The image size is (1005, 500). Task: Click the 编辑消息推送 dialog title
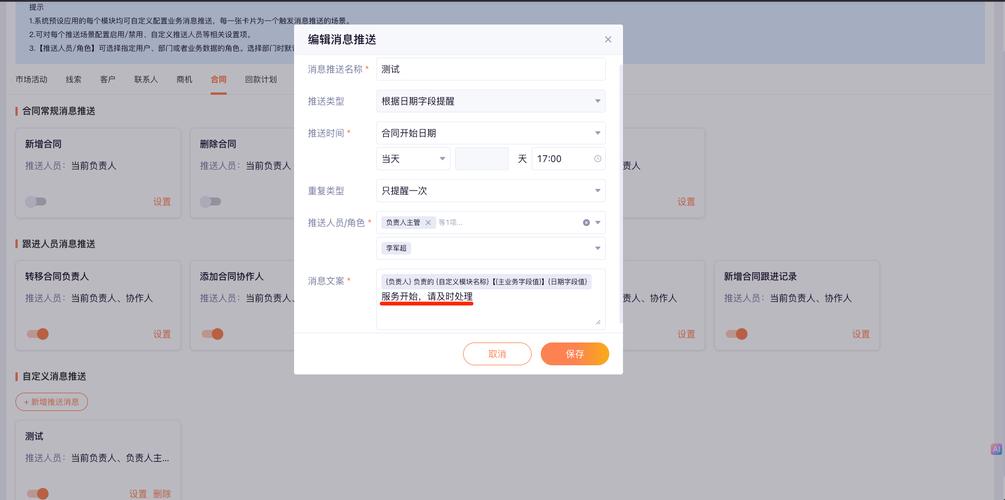pyautogui.click(x=342, y=40)
